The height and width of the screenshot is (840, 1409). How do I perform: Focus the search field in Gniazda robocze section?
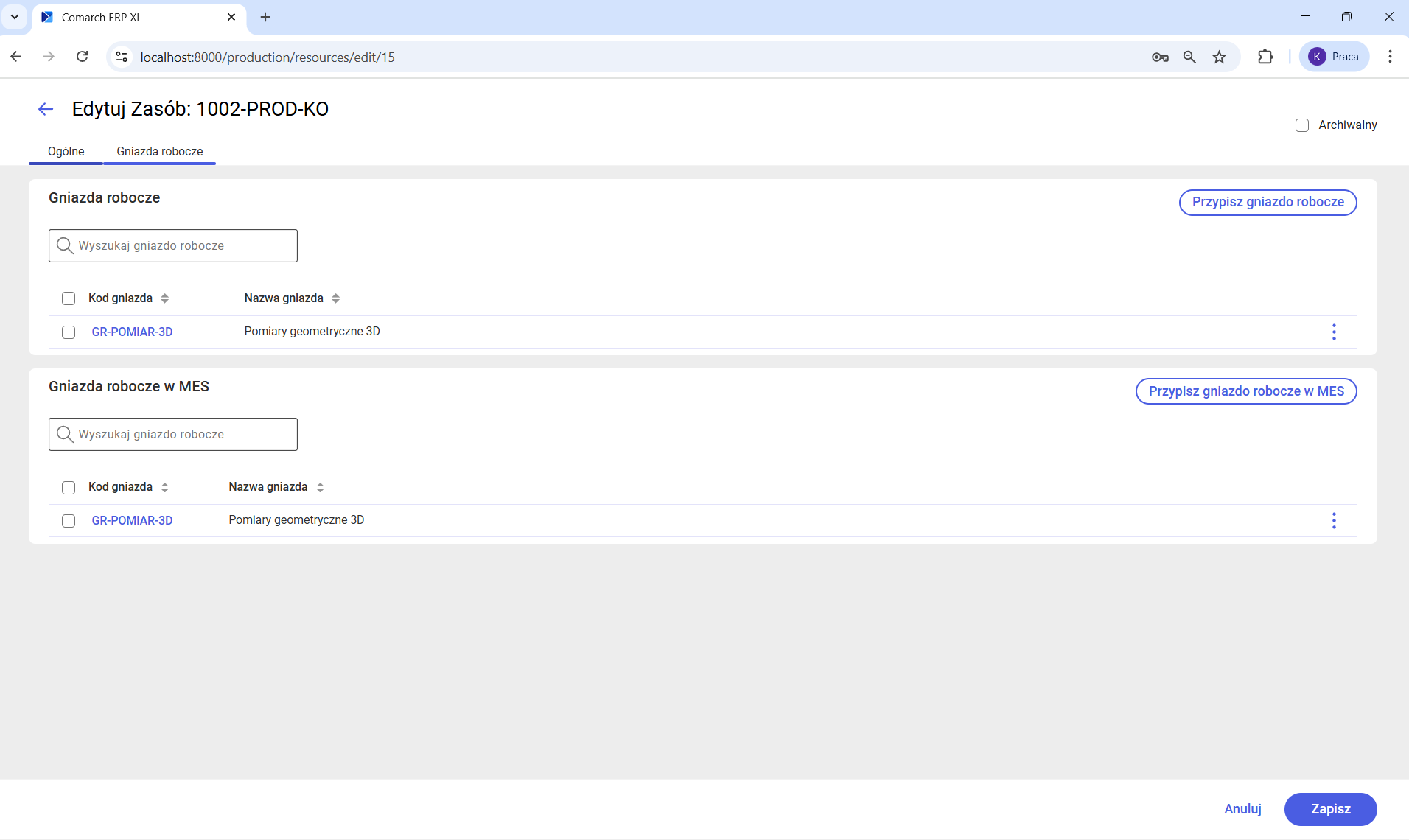173,245
